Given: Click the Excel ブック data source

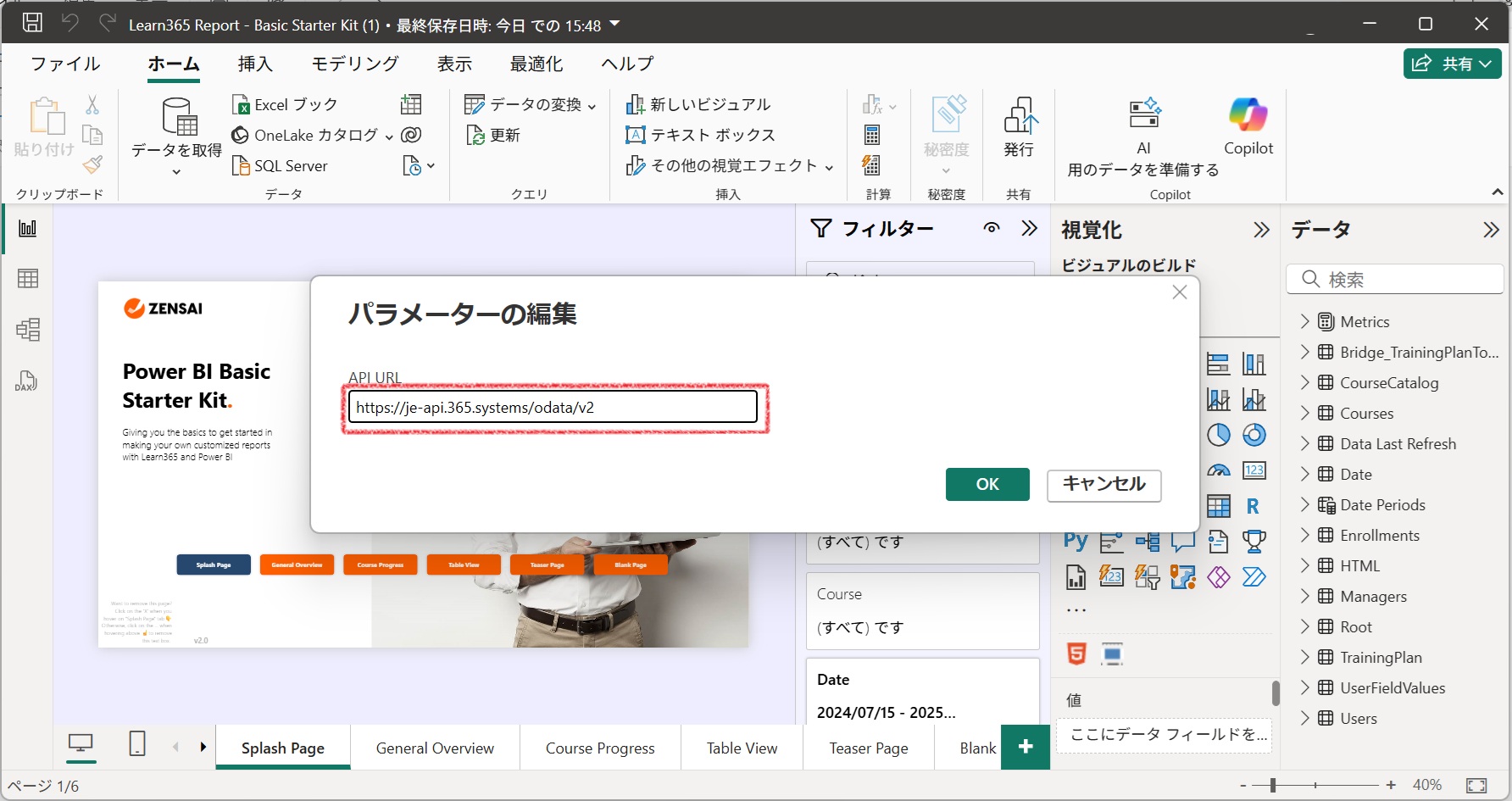Looking at the screenshot, I should point(285,104).
